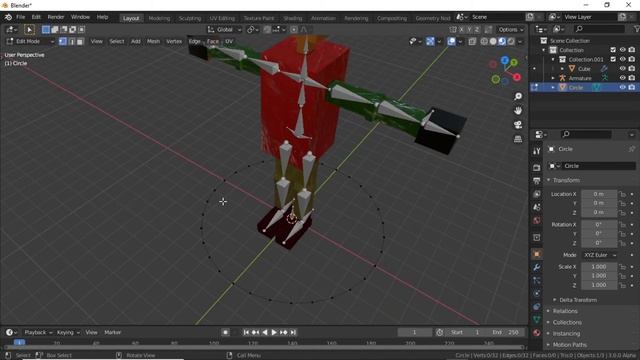Switch perspective/orthographic grid icon
This screenshot has width=640, height=360.
tap(518, 139)
